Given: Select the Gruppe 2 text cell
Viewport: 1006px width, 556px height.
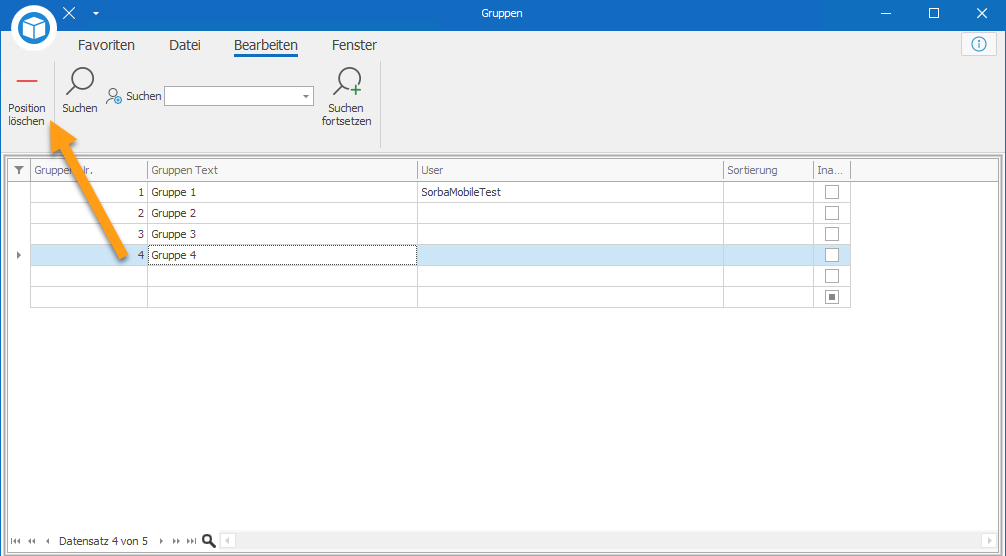Looking at the screenshot, I should click(x=282, y=213).
